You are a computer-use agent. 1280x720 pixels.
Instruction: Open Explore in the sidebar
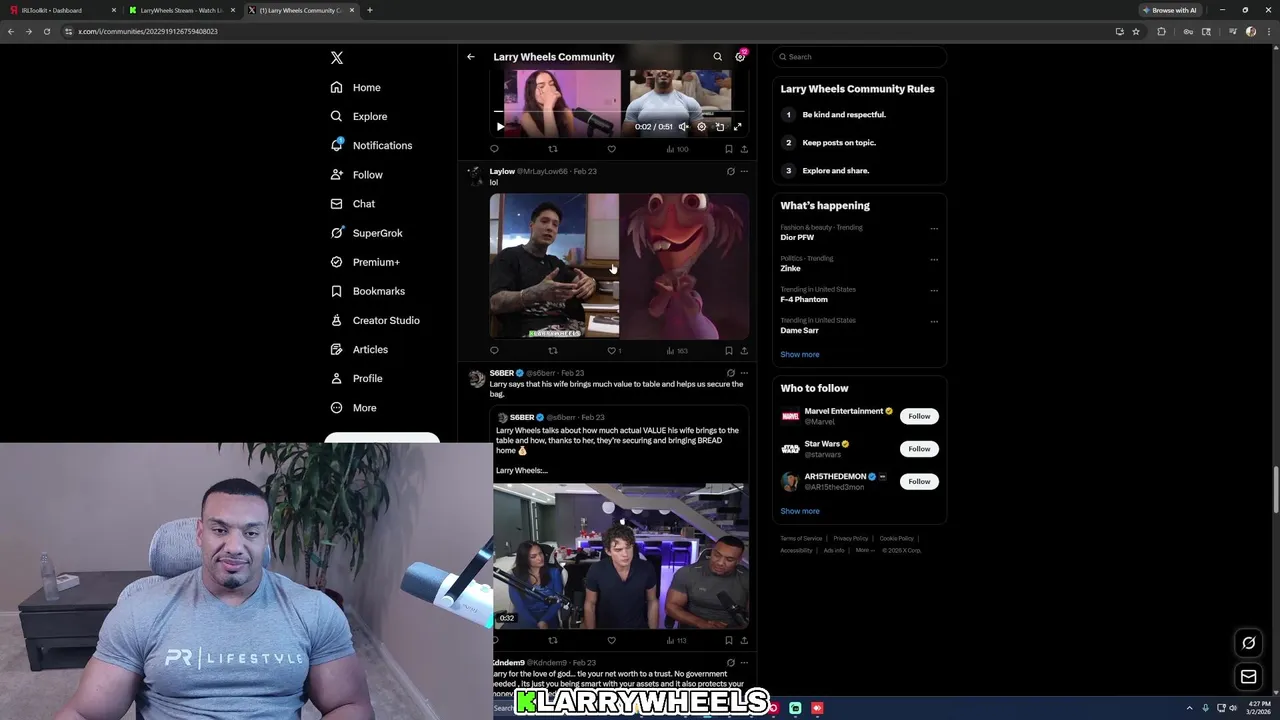click(359, 116)
